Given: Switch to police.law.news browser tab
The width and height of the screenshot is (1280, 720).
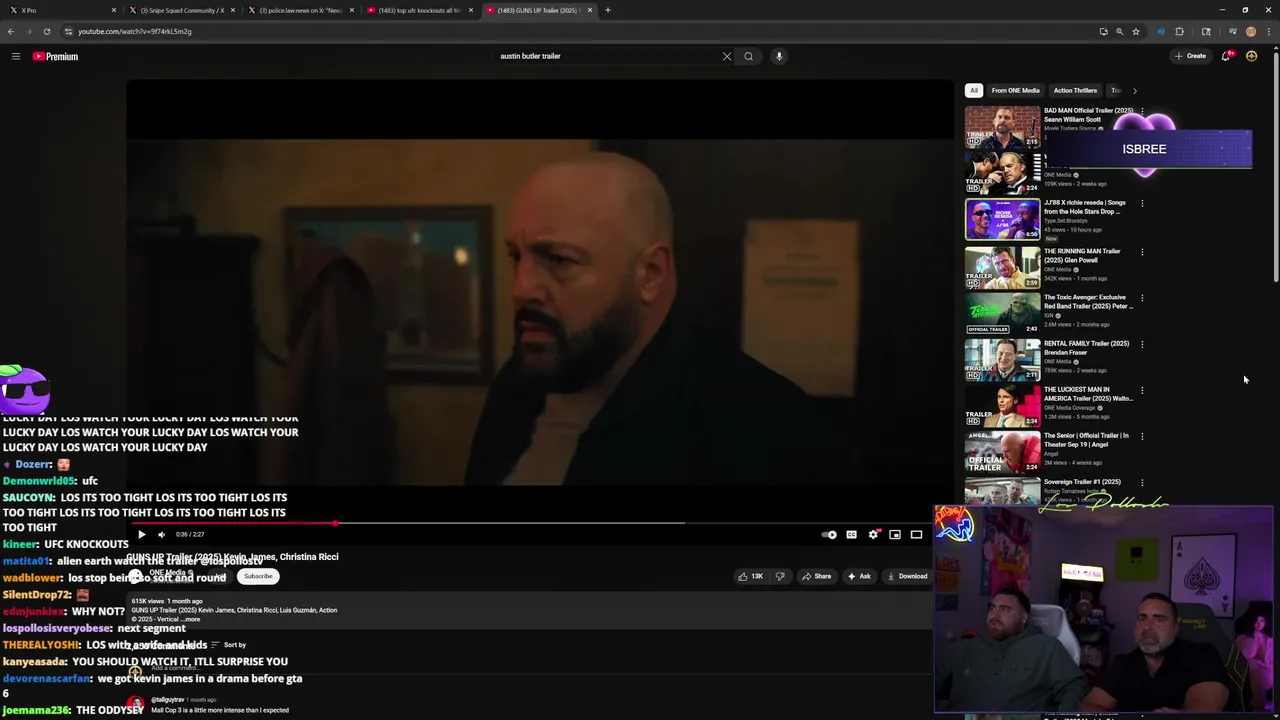Looking at the screenshot, I should coord(301,10).
